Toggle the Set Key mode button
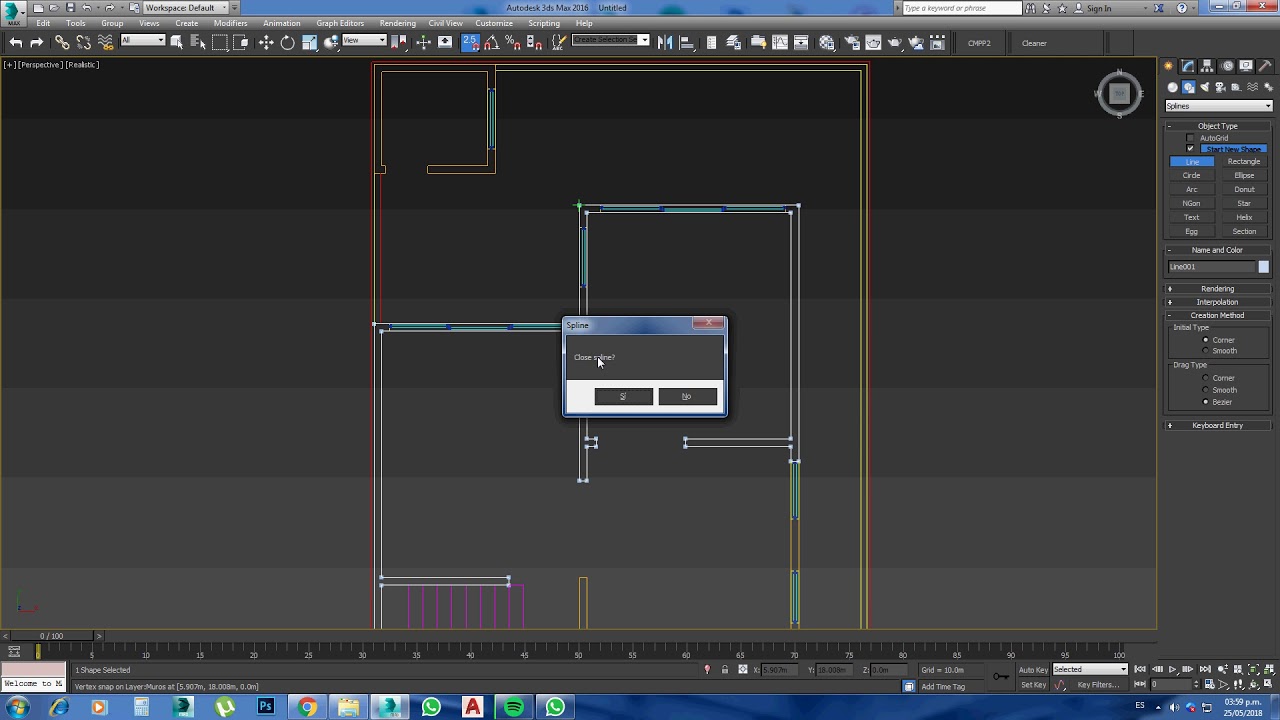 [1033, 685]
